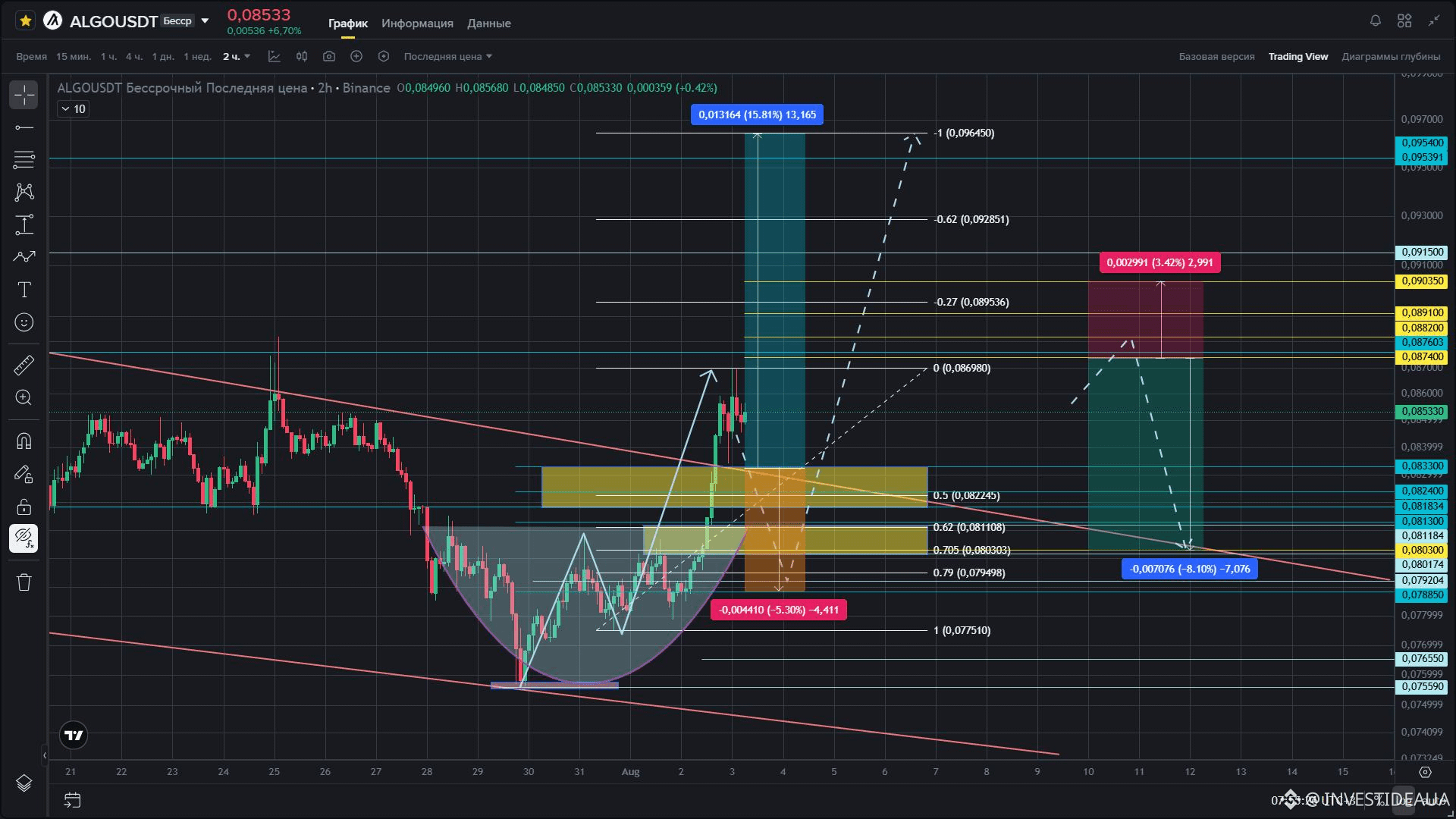Select the Trading View chart mode
Image resolution: width=1456 pixels, height=819 pixels.
pos(1298,57)
